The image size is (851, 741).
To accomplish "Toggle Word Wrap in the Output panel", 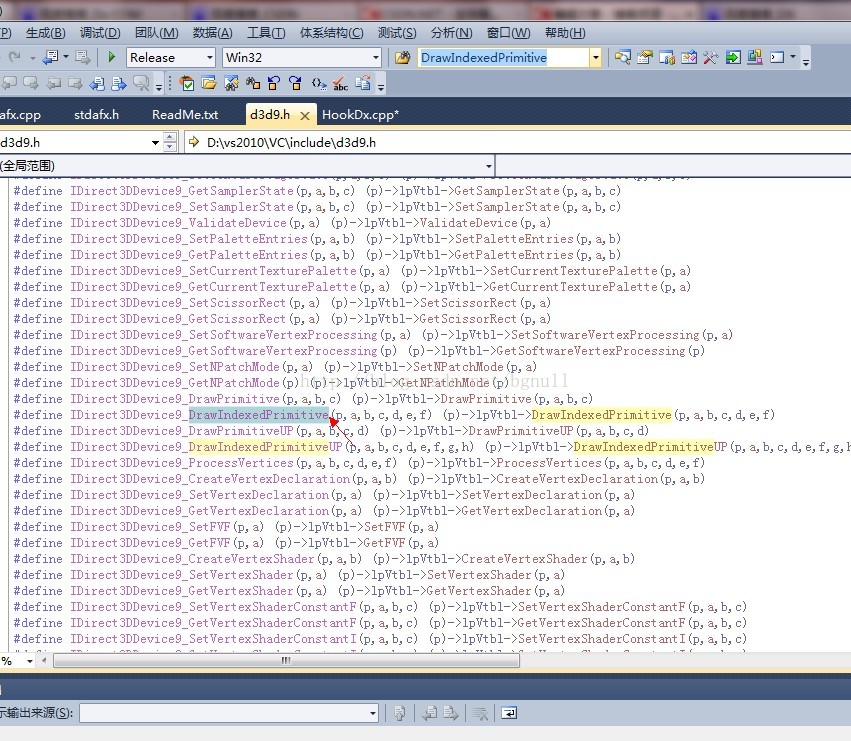I will [x=509, y=713].
